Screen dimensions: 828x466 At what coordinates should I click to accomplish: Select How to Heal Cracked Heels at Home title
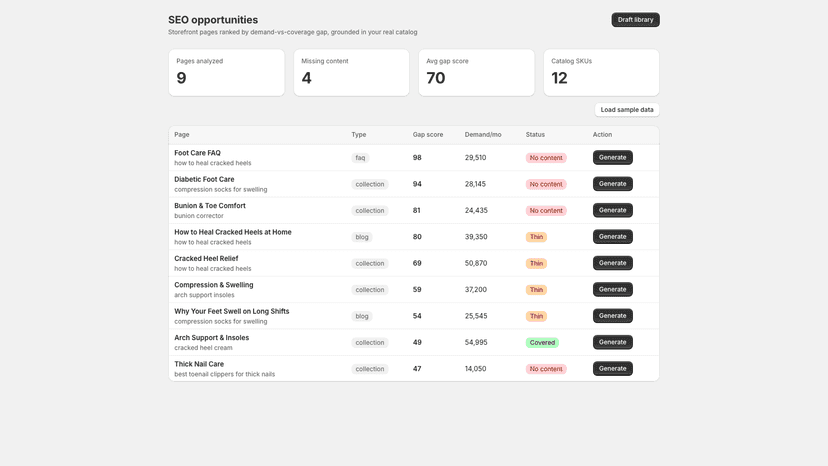pyautogui.click(x=233, y=232)
